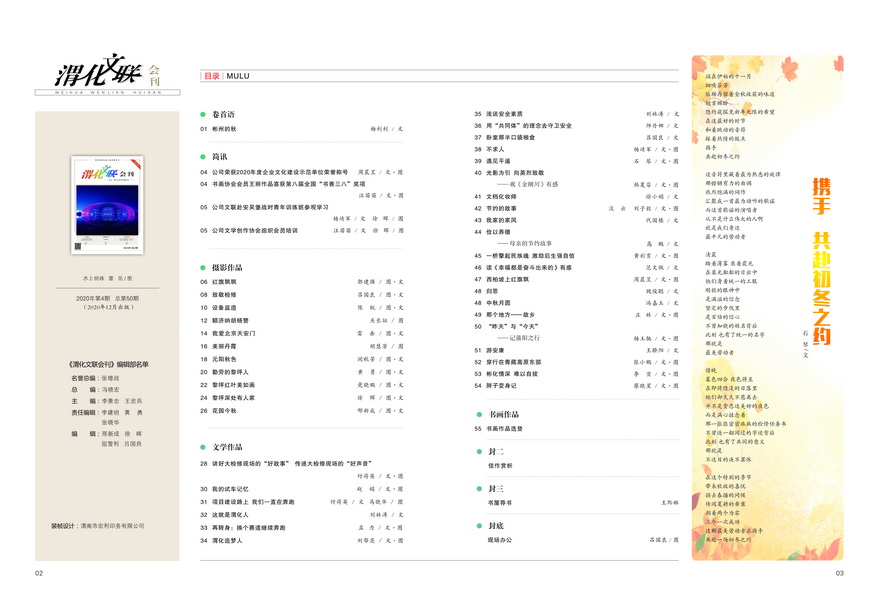Click the green dot next to 封三
Viewport: 878px width, 600px height.
click(x=479, y=488)
